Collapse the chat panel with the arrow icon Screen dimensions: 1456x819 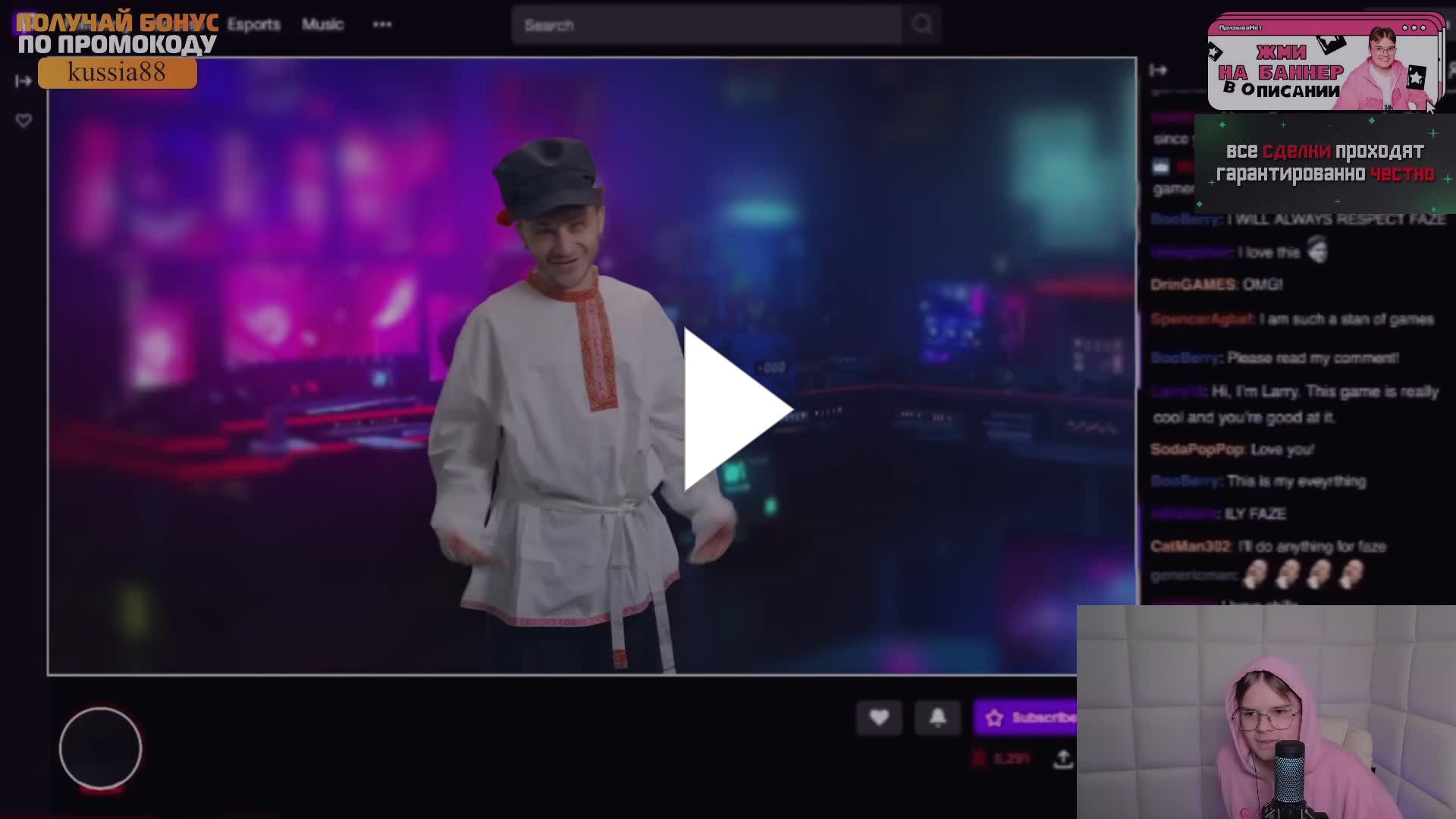tap(1159, 71)
